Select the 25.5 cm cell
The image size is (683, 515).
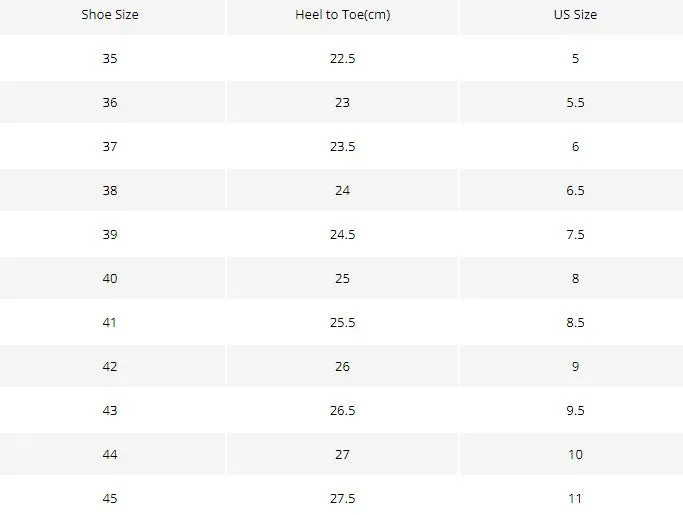pyautogui.click(x=342, y=322)
